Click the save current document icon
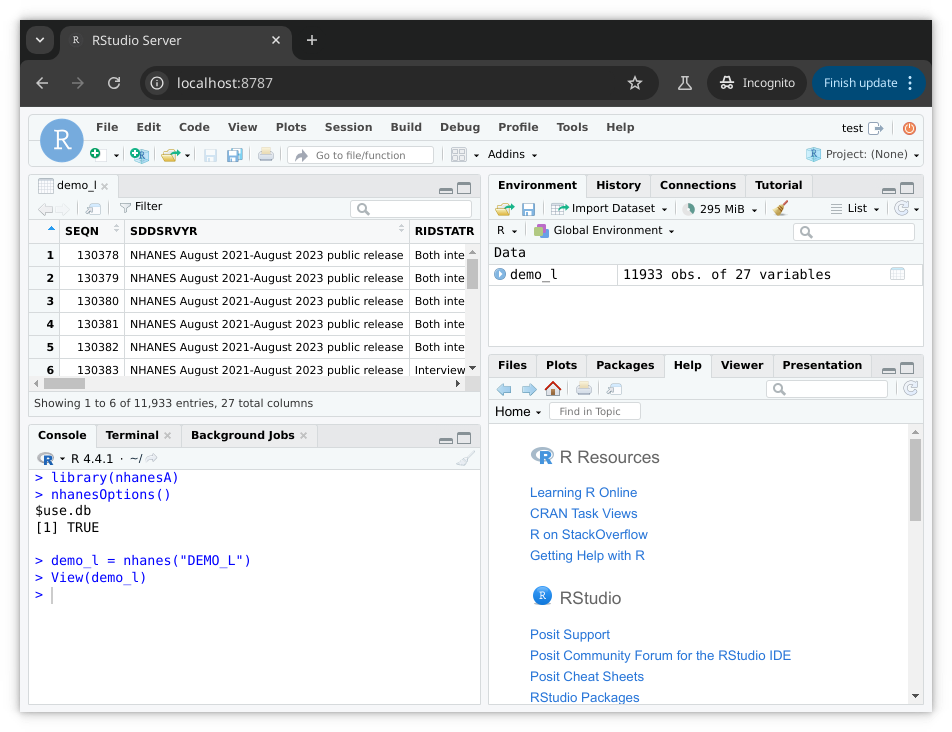 coord(210,155)
